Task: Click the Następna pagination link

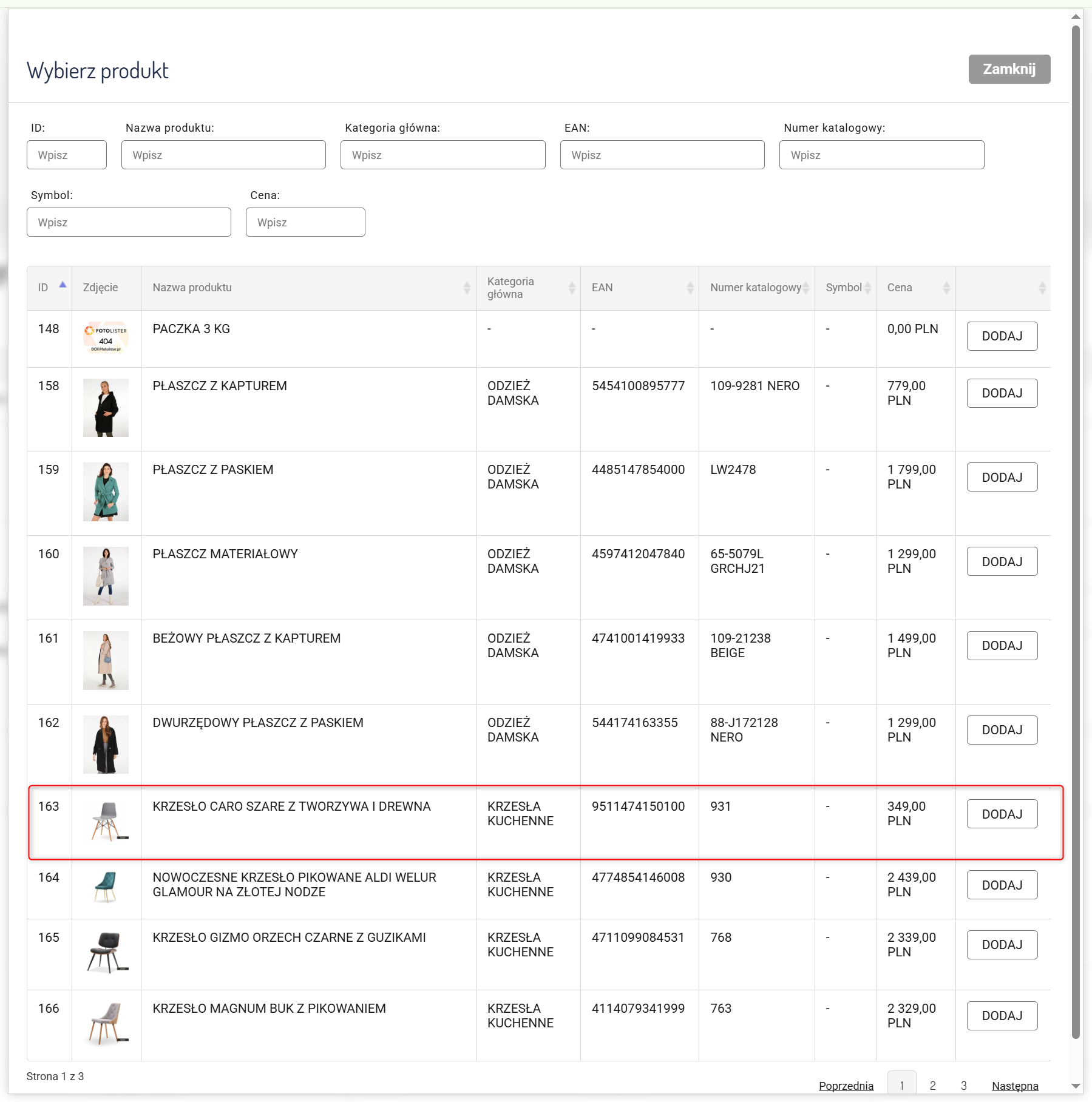Action: pyautogui.click(x=1014, y=1086)
